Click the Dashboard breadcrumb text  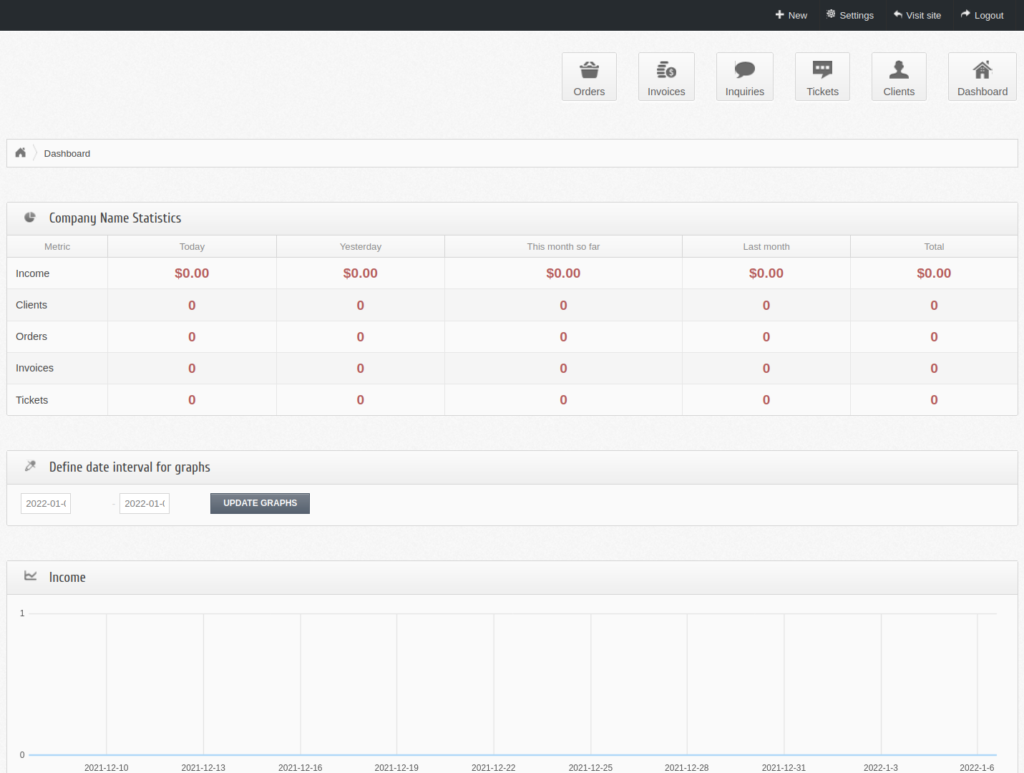[x=67, y=153]
